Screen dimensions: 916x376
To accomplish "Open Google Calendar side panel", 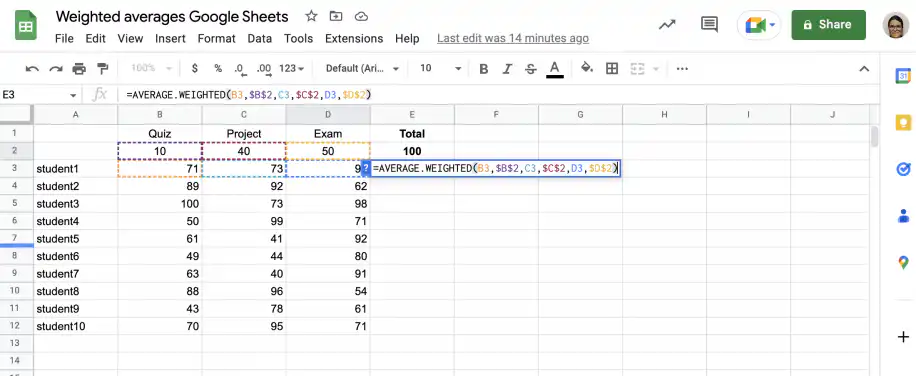I will (903, 76).
